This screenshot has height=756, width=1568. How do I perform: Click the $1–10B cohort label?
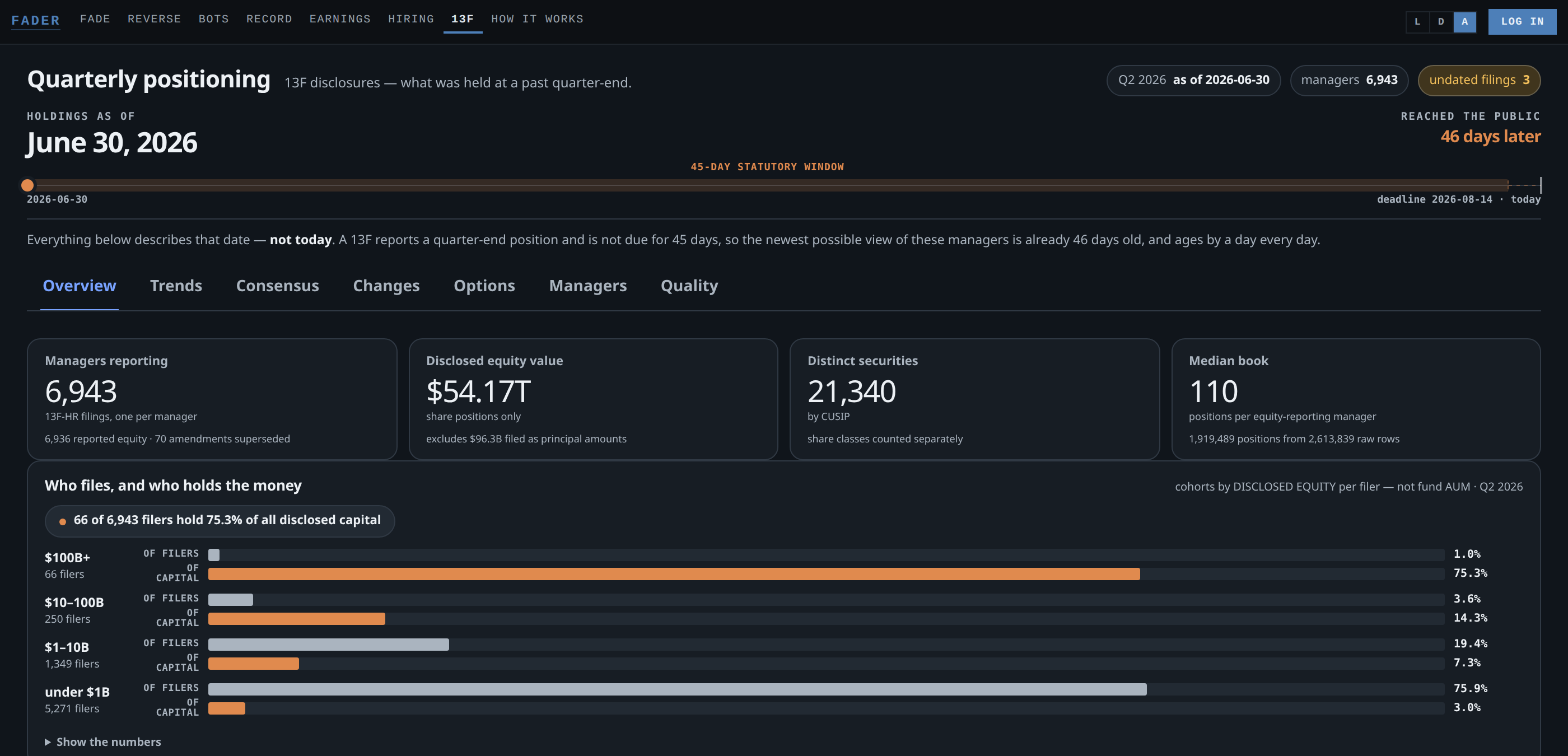67,647
